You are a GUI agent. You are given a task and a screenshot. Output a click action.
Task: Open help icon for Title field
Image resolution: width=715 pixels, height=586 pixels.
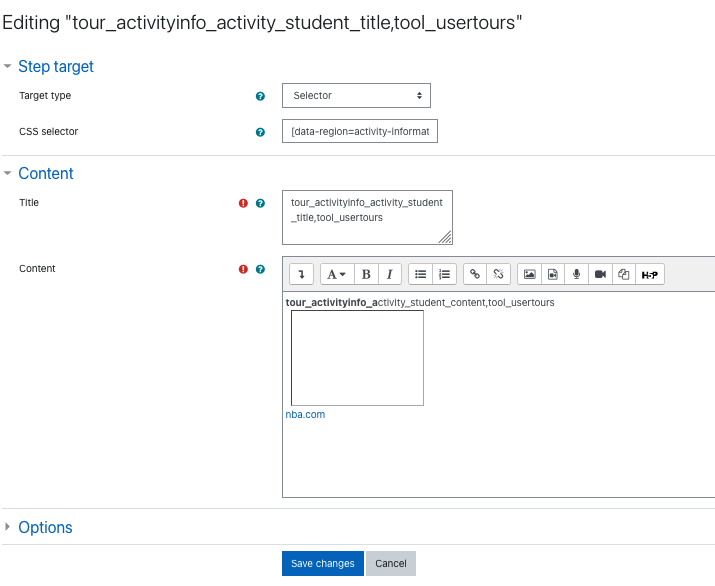260,203
